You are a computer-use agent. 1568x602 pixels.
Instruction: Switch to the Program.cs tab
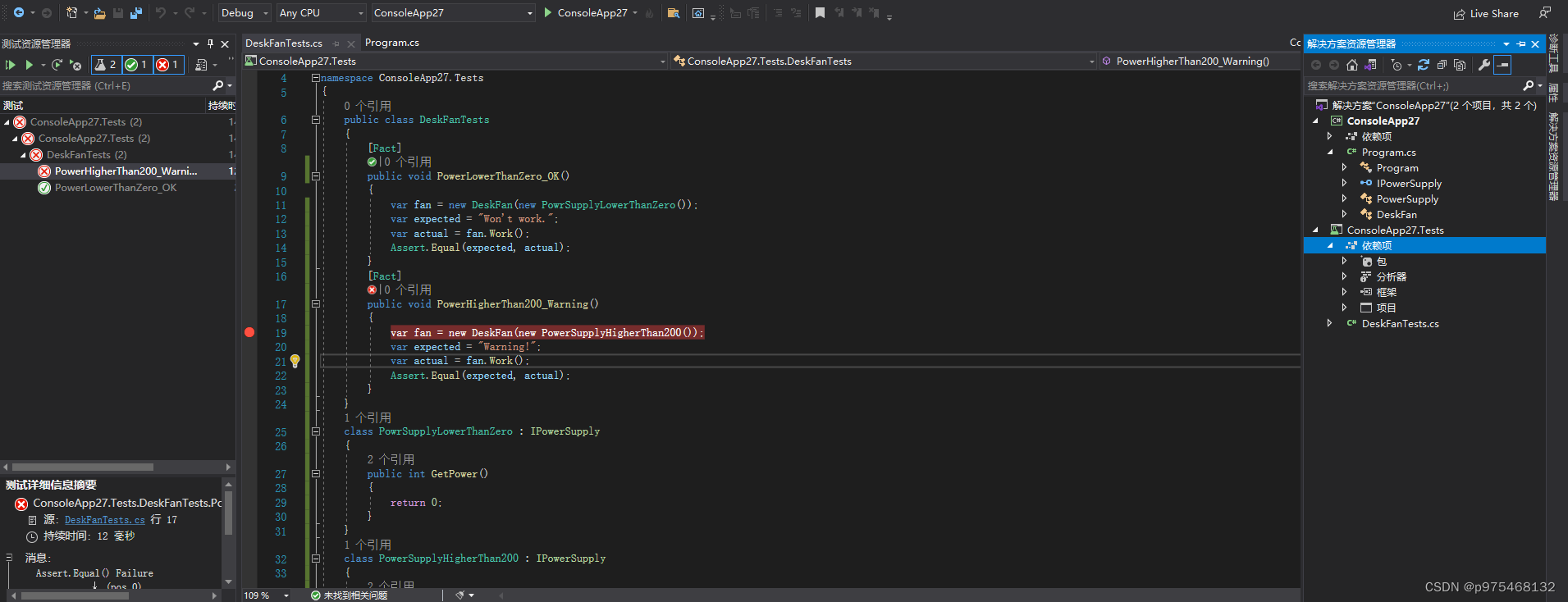(392, 43)
